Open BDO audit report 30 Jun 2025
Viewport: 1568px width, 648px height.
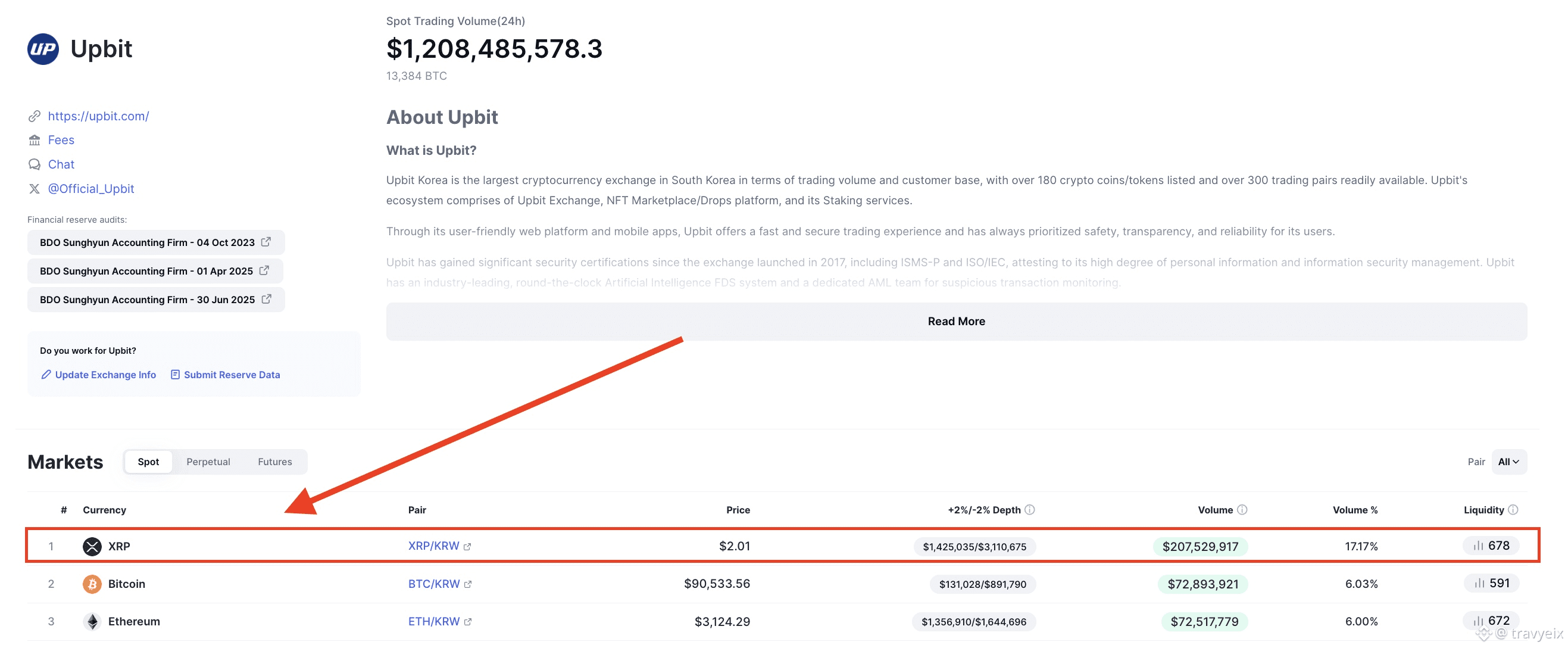pyautogui.click(x=155, y=300)
